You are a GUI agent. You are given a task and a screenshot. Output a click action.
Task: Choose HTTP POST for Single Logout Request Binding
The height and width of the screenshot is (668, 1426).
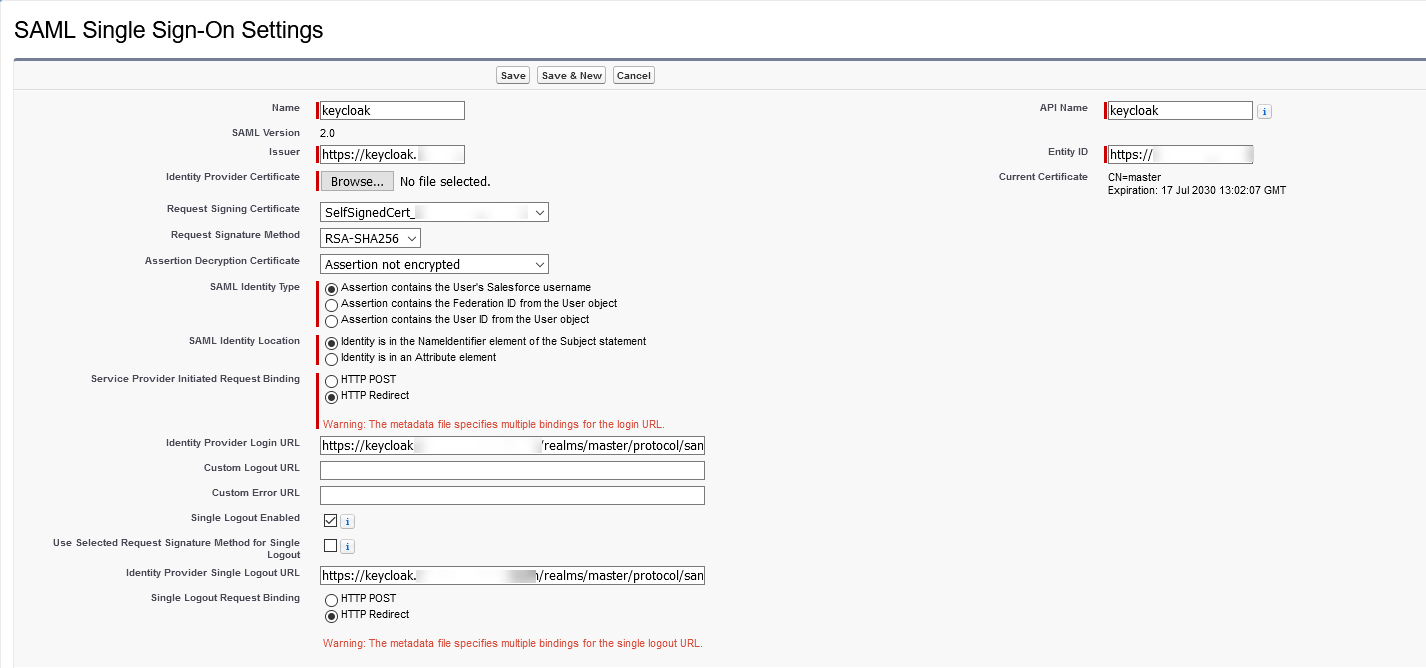pos(331,599)
